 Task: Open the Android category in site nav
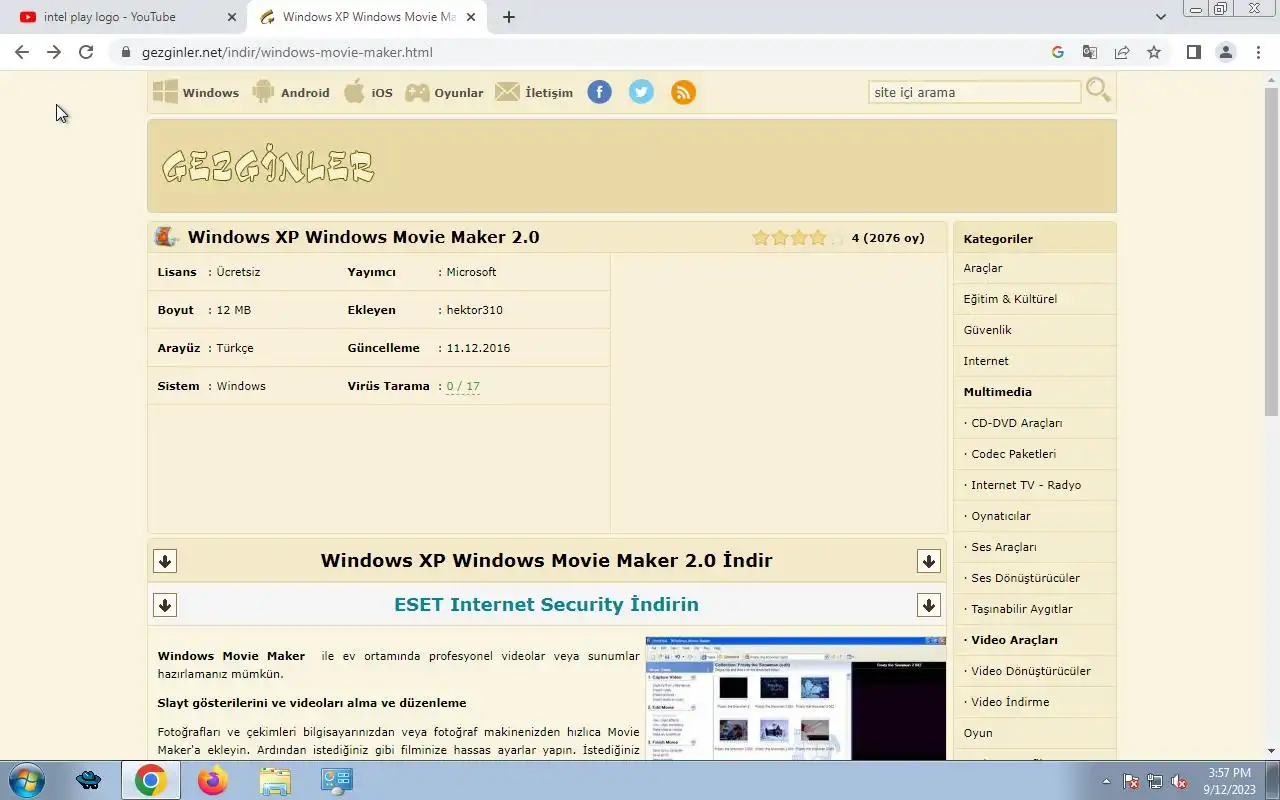[291, 92]
